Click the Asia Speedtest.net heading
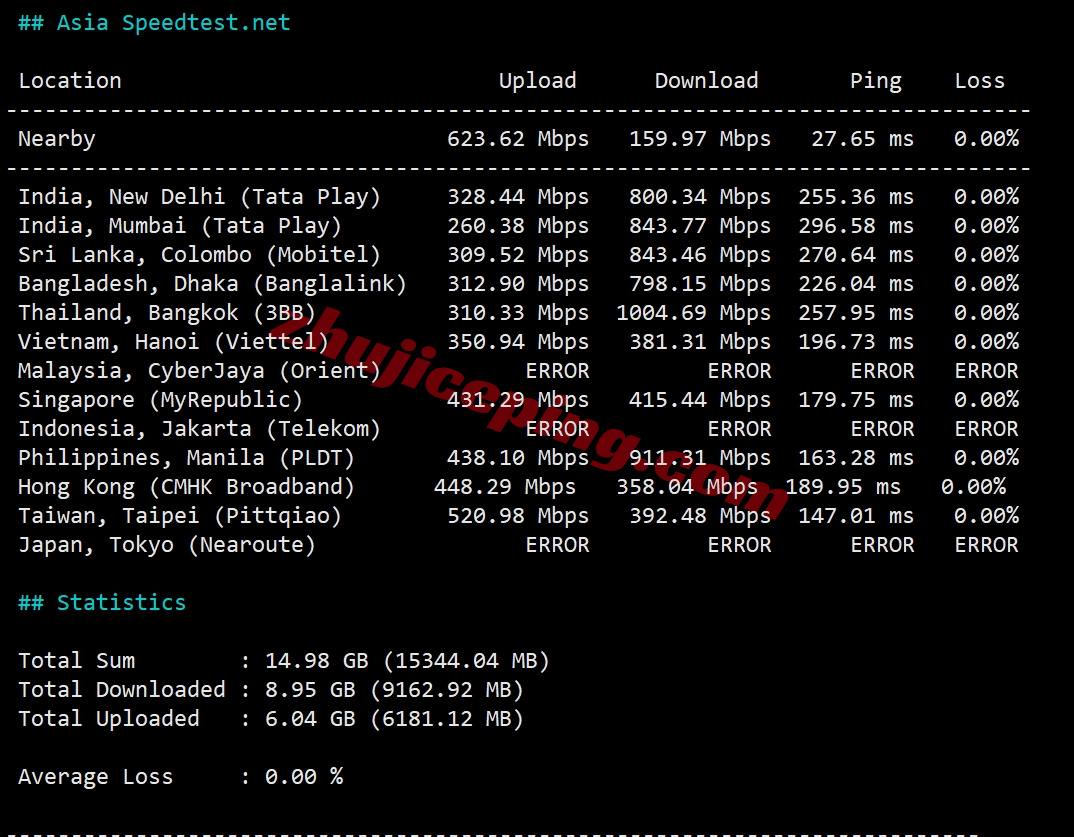Viewport: 1074px width, 837px height. pos(154,23)
